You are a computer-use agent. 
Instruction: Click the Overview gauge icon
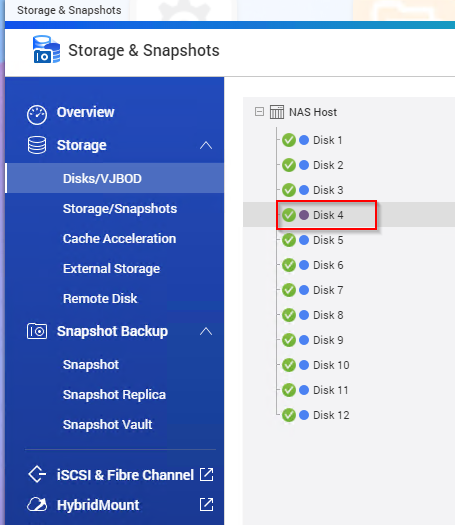pyautogui.click(x=37, y=115)
